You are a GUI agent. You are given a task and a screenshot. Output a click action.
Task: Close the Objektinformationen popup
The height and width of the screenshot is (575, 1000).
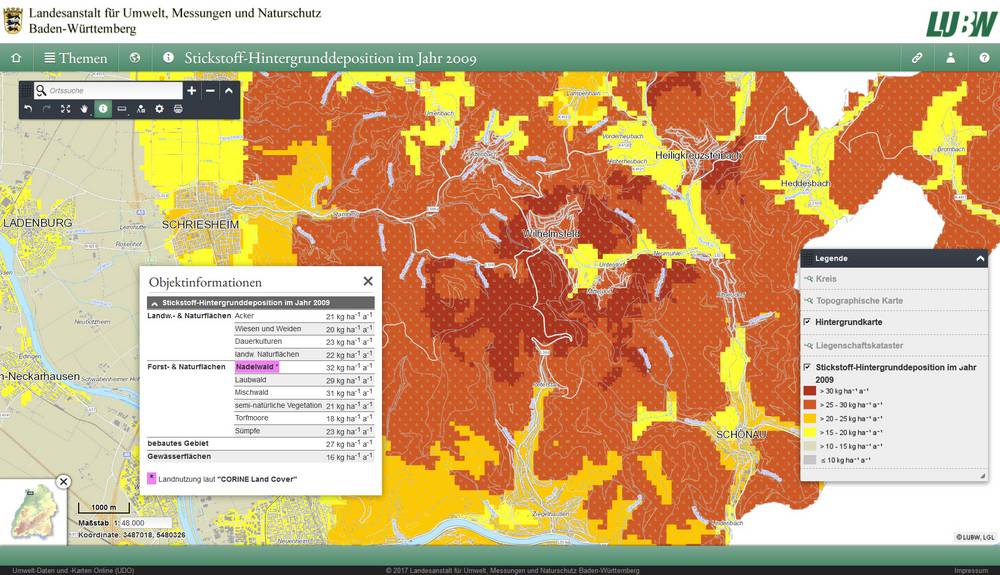(x=368, y=282)
